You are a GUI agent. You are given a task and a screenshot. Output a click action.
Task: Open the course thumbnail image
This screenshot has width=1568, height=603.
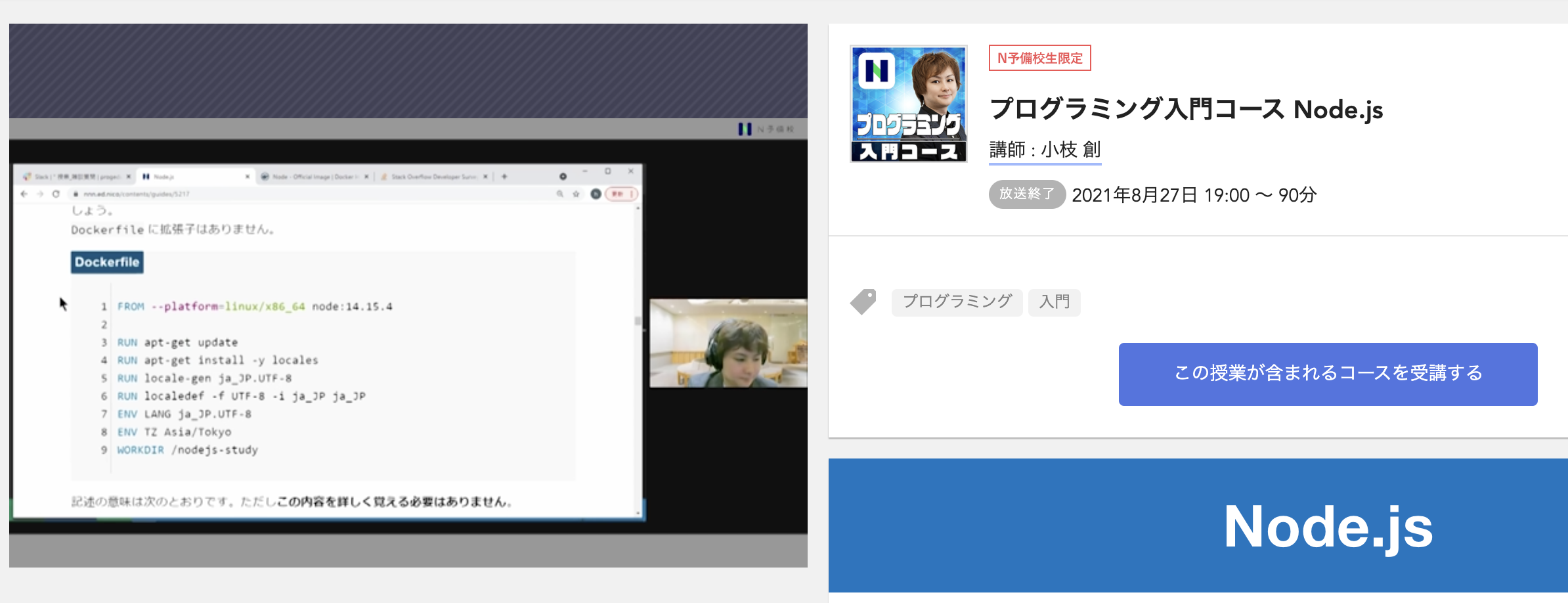click(x=908, y=104)
